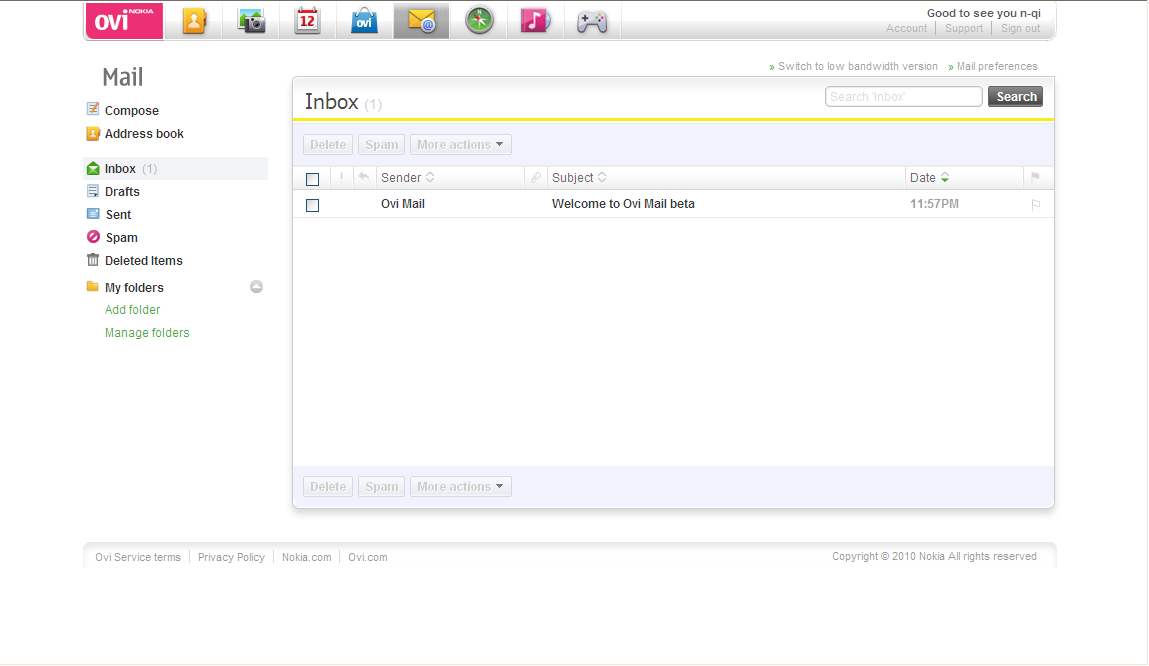This screenshot has width=1149, height=666.
Task: Click the Address book icon in sidebar
Action: coord(93,133)
